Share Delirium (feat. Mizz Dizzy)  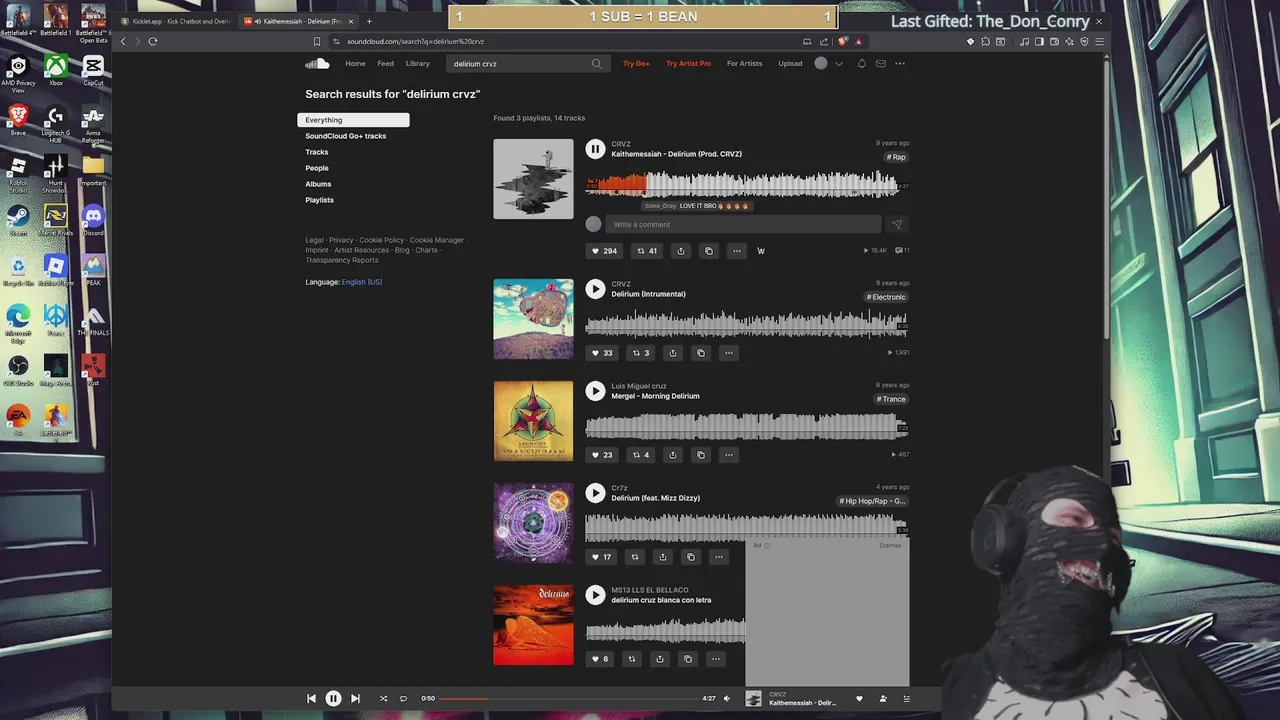point(662,557)
